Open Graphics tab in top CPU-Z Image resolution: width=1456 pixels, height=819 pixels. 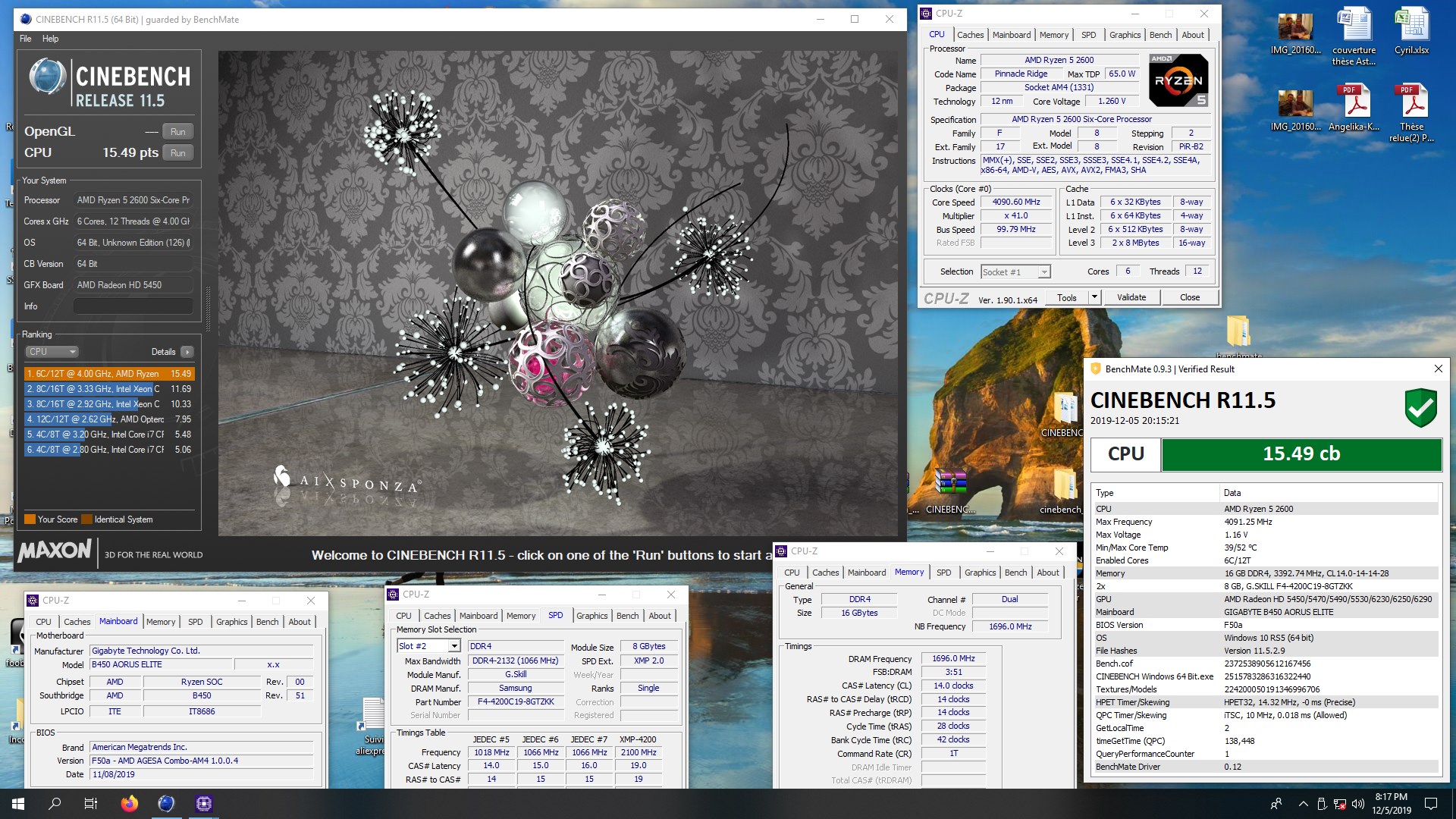pos(1125,35)
